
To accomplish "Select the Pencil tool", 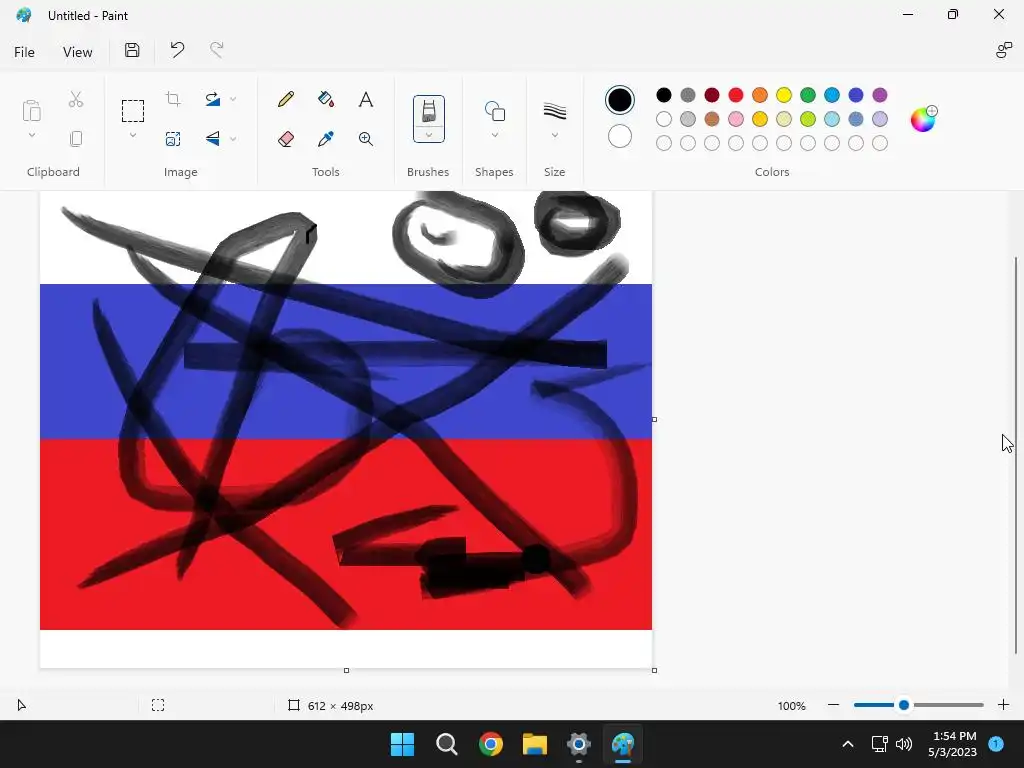I will pos(285,99).
